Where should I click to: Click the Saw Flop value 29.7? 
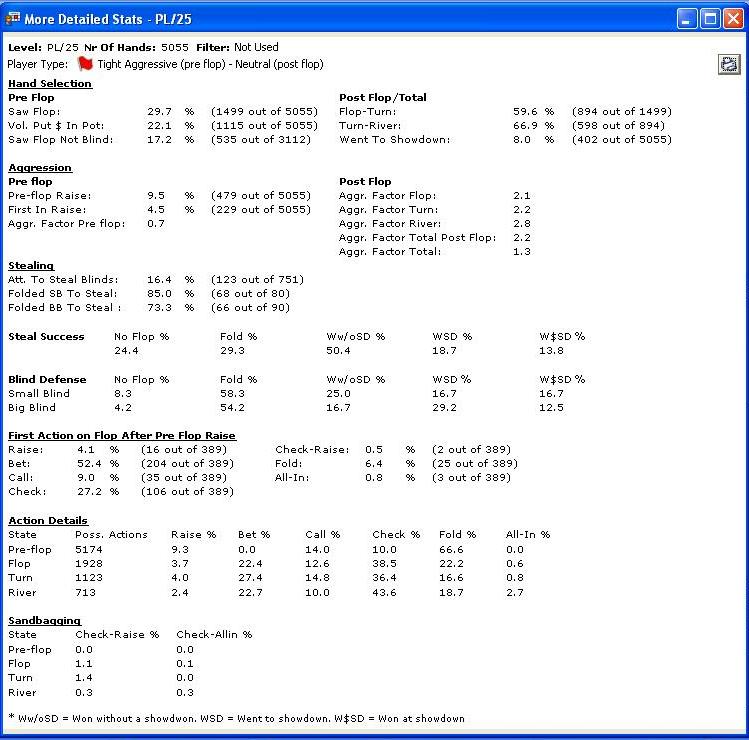(159, 112)
